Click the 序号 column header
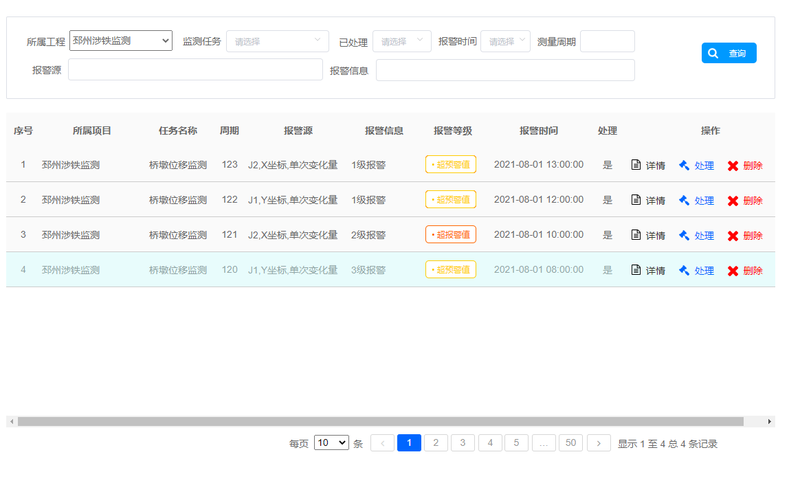The height and width of the screenshot is (483, 800). tap(23, 131)
